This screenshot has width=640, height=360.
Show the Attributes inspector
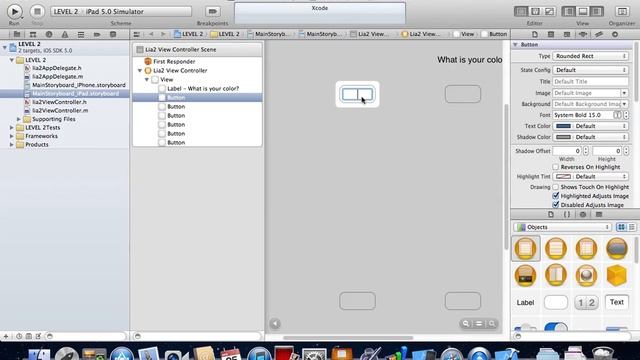[583, 34]
